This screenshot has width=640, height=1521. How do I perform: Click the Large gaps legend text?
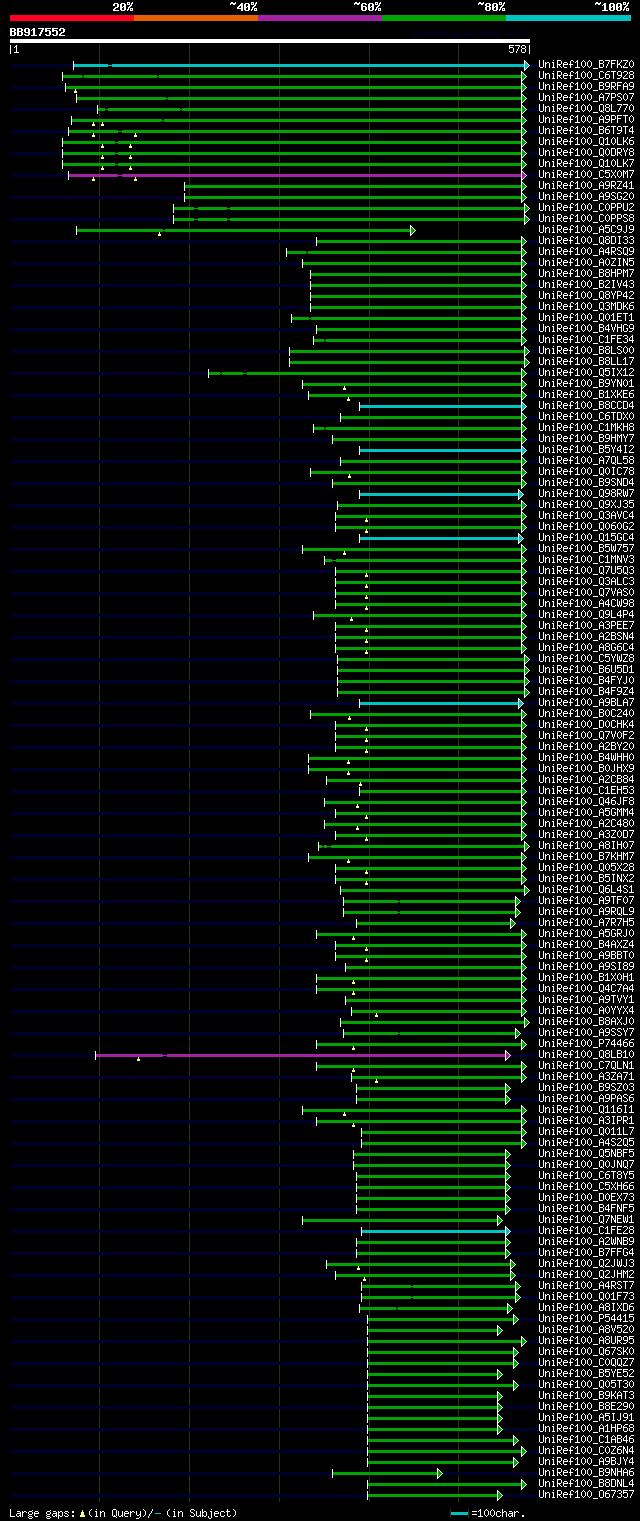(123, 1513)
